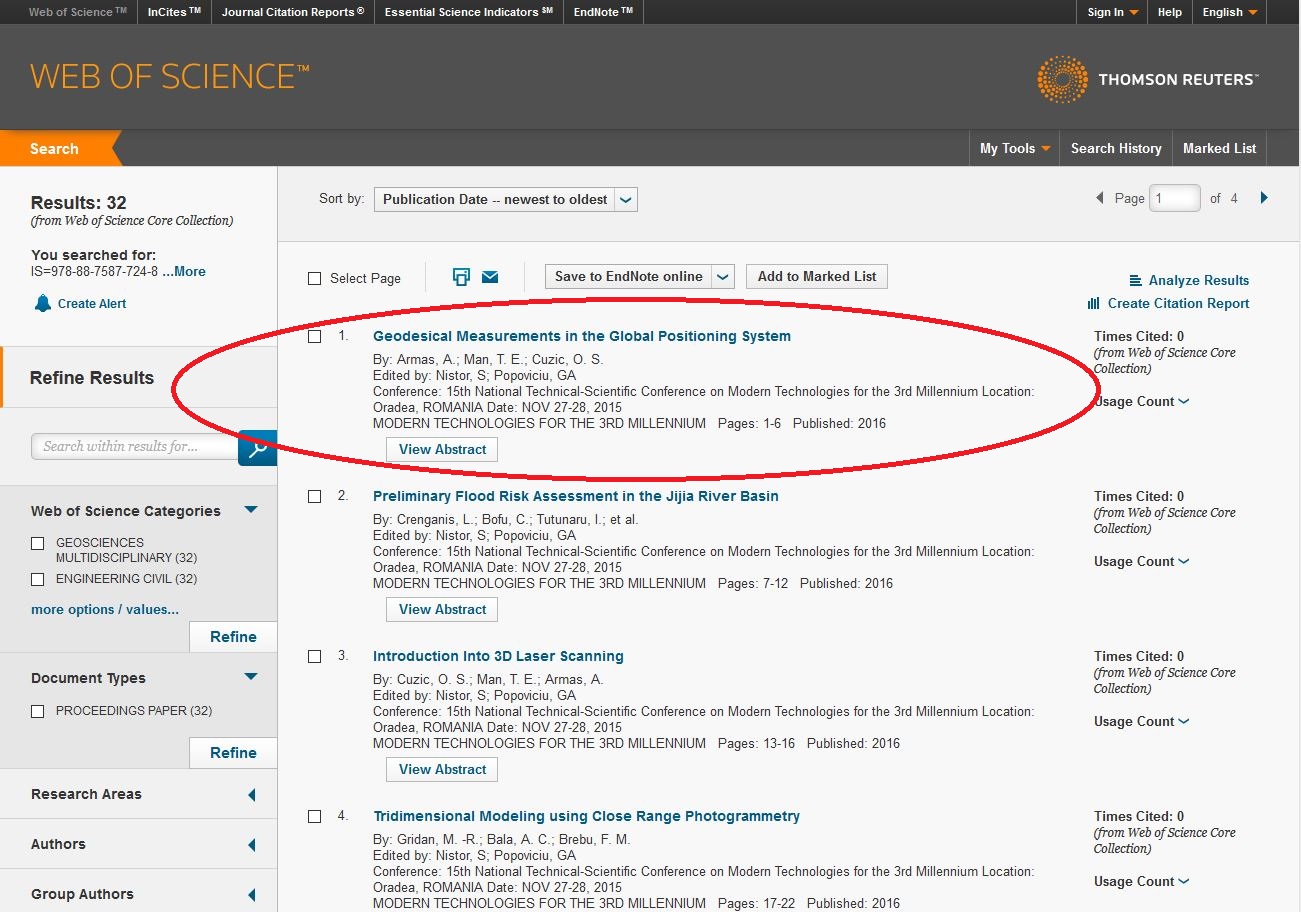Click the email envelope icon
The image size is (1301, 912).
point(490,277)
